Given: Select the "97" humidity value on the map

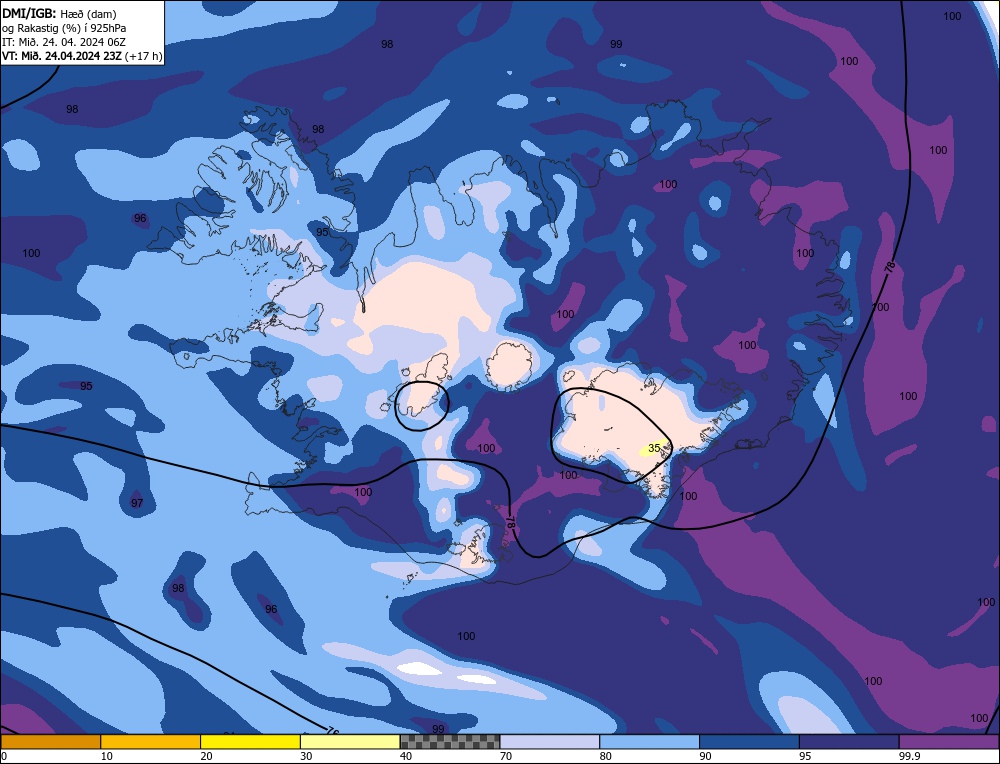Looking at the screenshot, I should click(x=137, y=503).
